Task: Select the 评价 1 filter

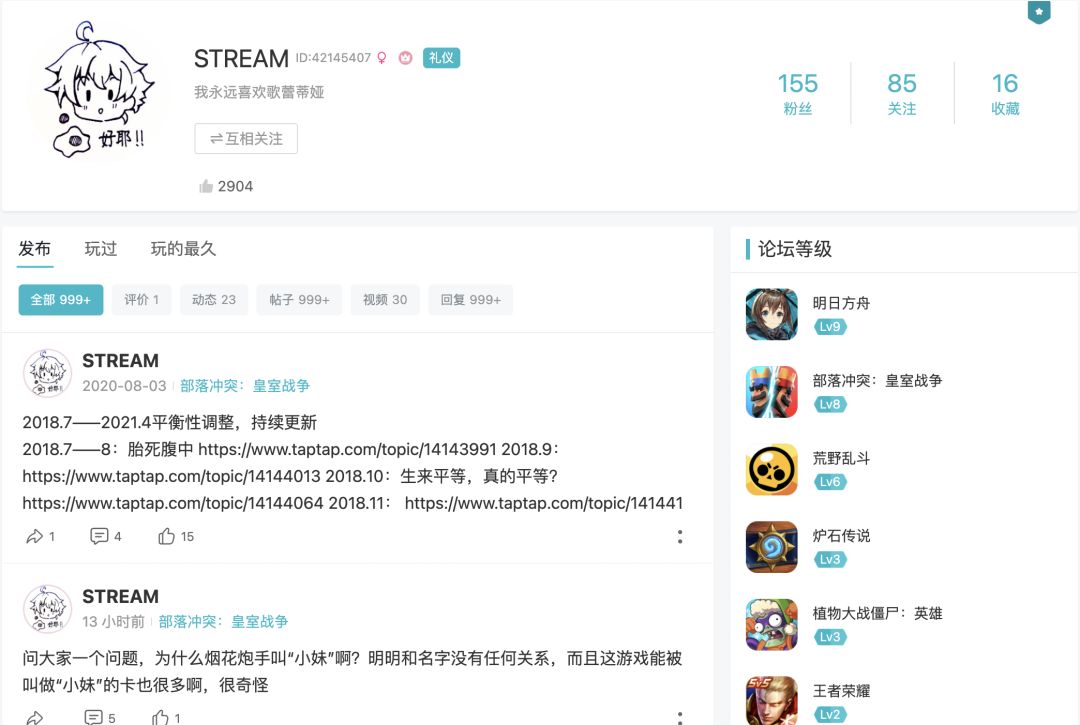Action: tap(141, 300)
